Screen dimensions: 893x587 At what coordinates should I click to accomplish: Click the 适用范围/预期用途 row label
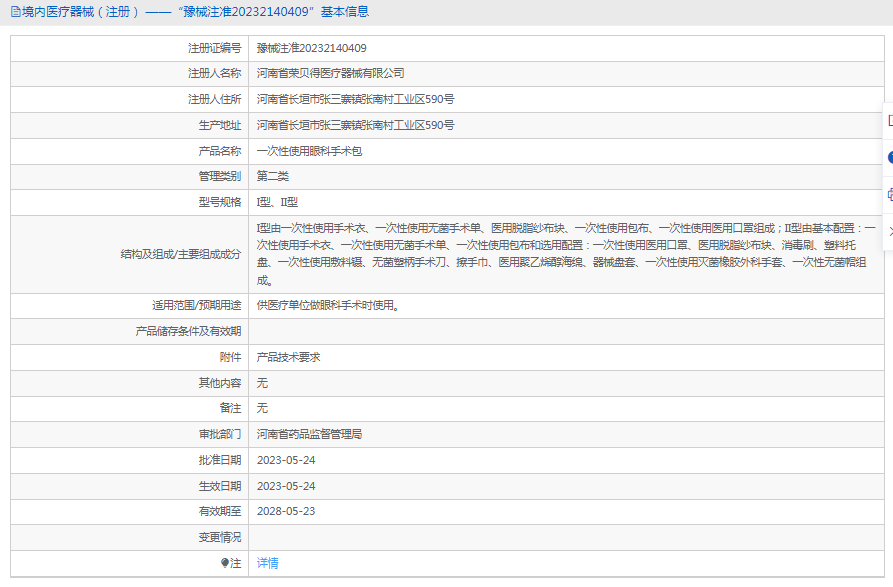pyautogui.click(x=189, y=306)
